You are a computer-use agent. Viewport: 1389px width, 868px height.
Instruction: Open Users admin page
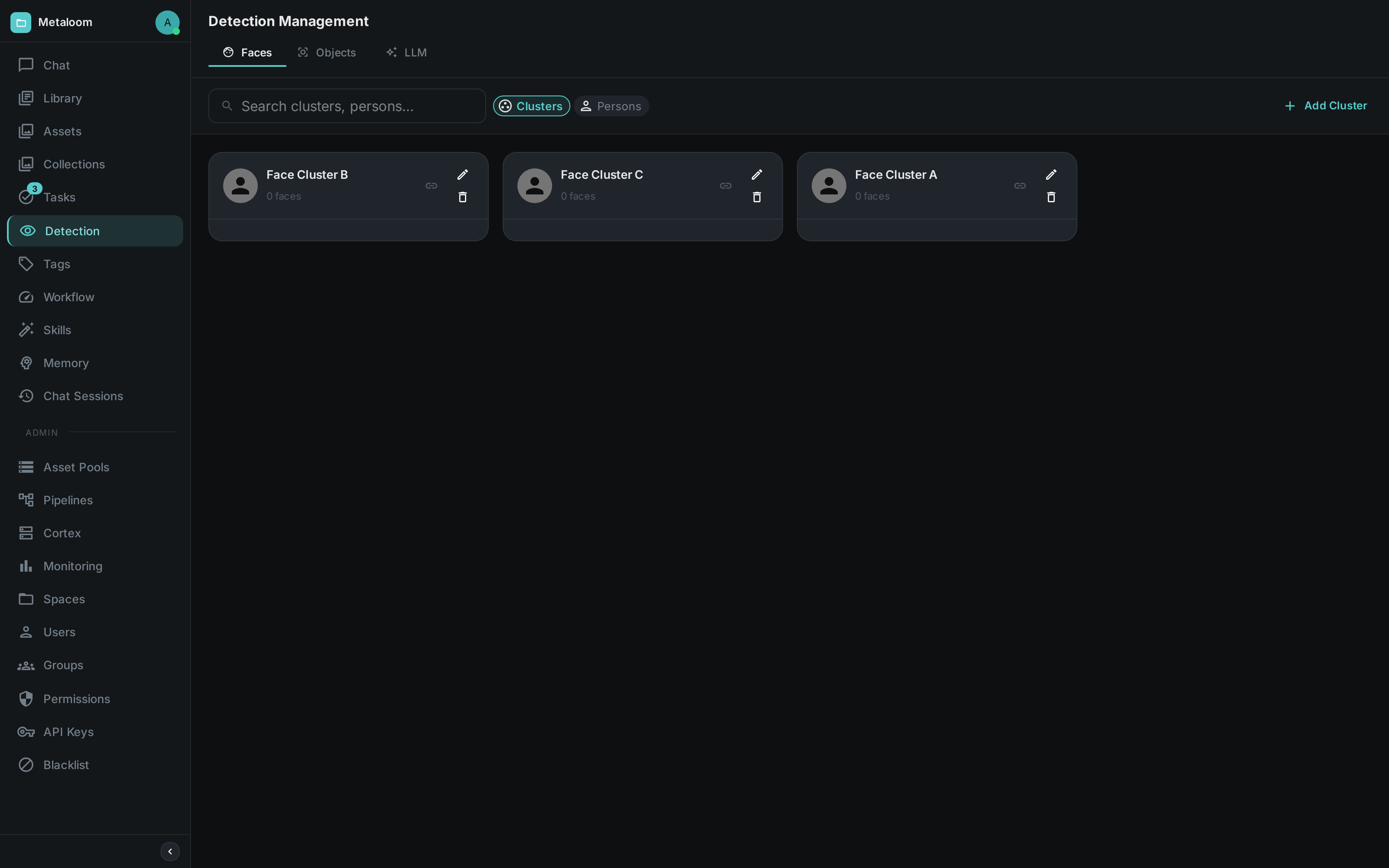(95, 632)
